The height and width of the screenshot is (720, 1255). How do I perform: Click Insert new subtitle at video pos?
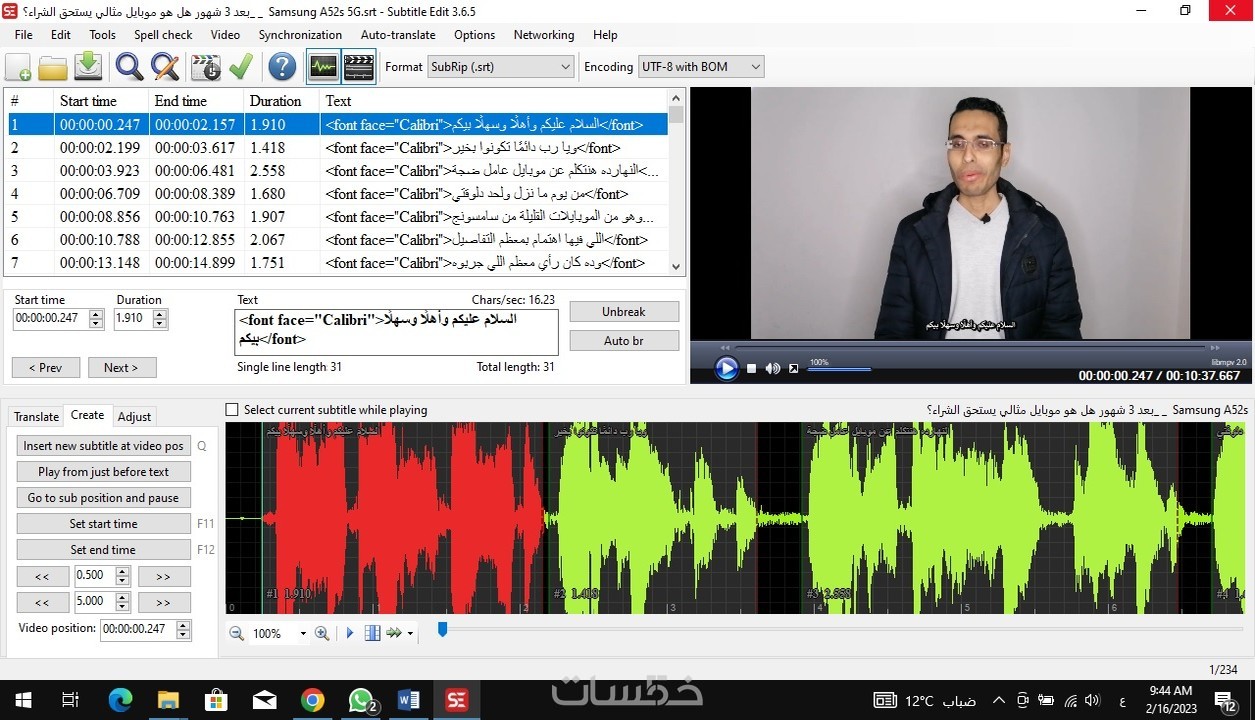click(x=103, y=446)
